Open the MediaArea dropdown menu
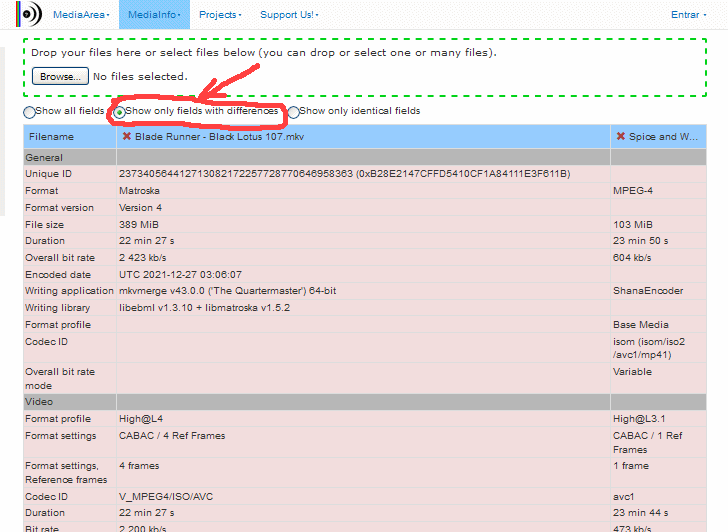728x532 pixels. [81, 14]
